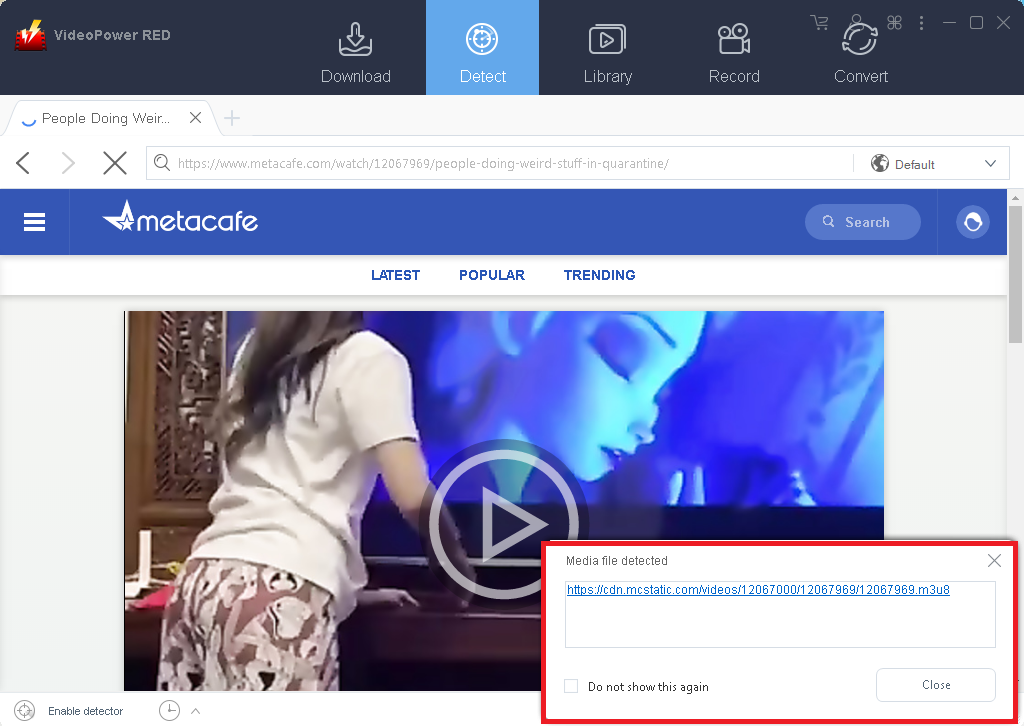
Task: Open the Download tab
Action: click(x=355, y=50)
